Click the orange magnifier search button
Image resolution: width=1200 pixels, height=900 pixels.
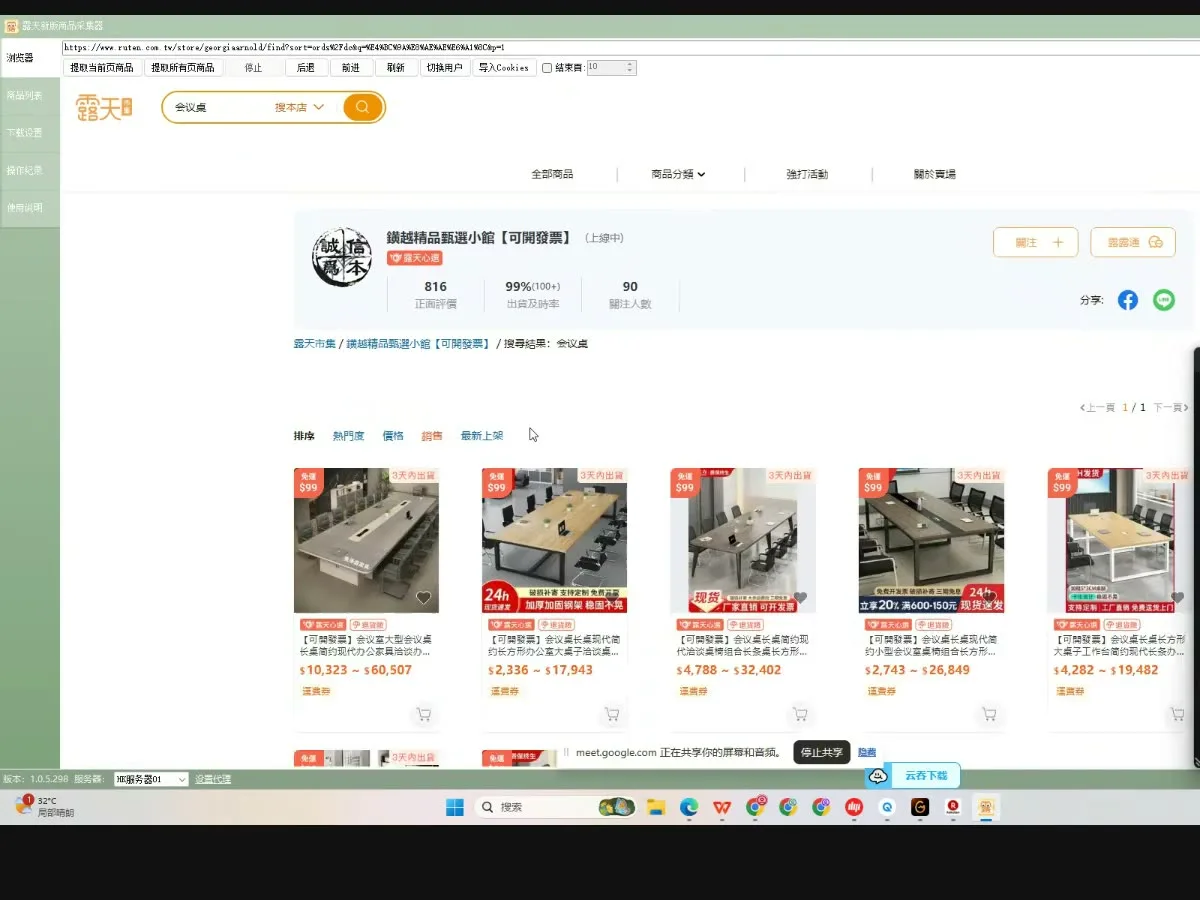click(363, 107)
